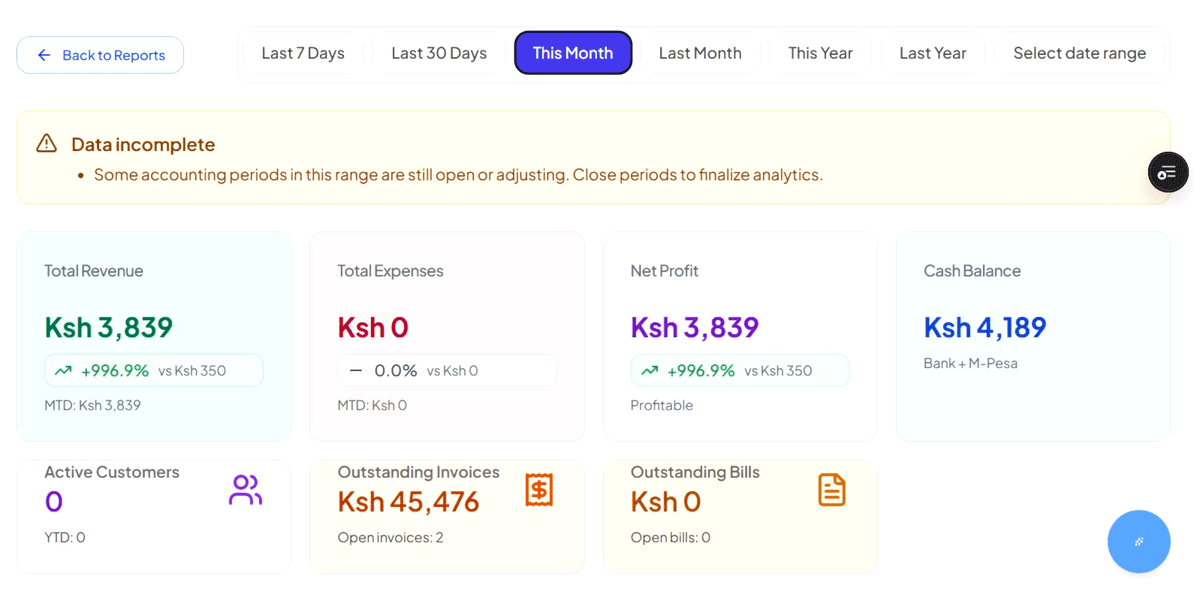Viewport: 1200px width, 589px height.
Task: Click the Total Expenses 0.0% change badge
Action: pyautogui.click(x=446, y=371)
